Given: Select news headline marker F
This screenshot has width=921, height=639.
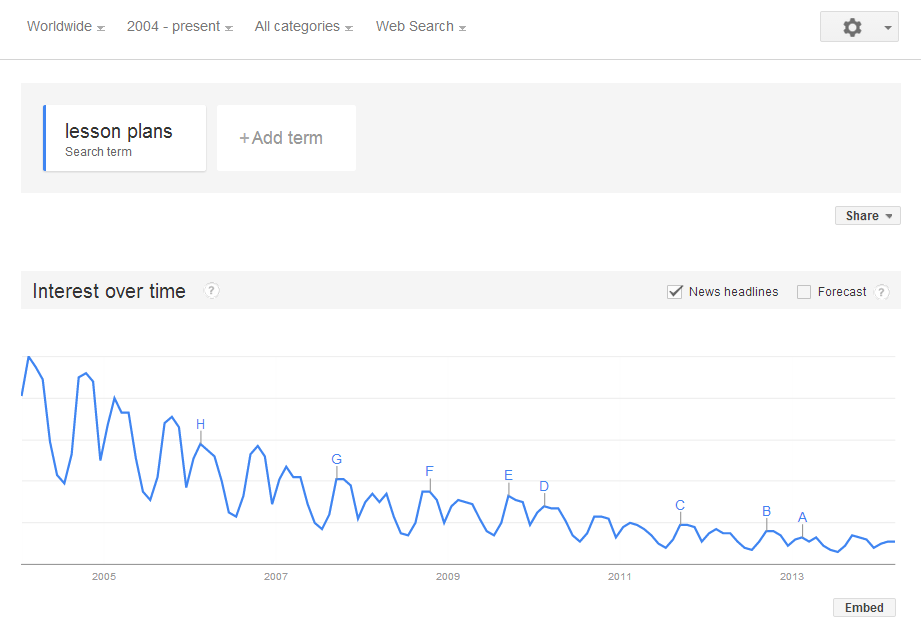Looking at the screenshot, I should 429,472.
